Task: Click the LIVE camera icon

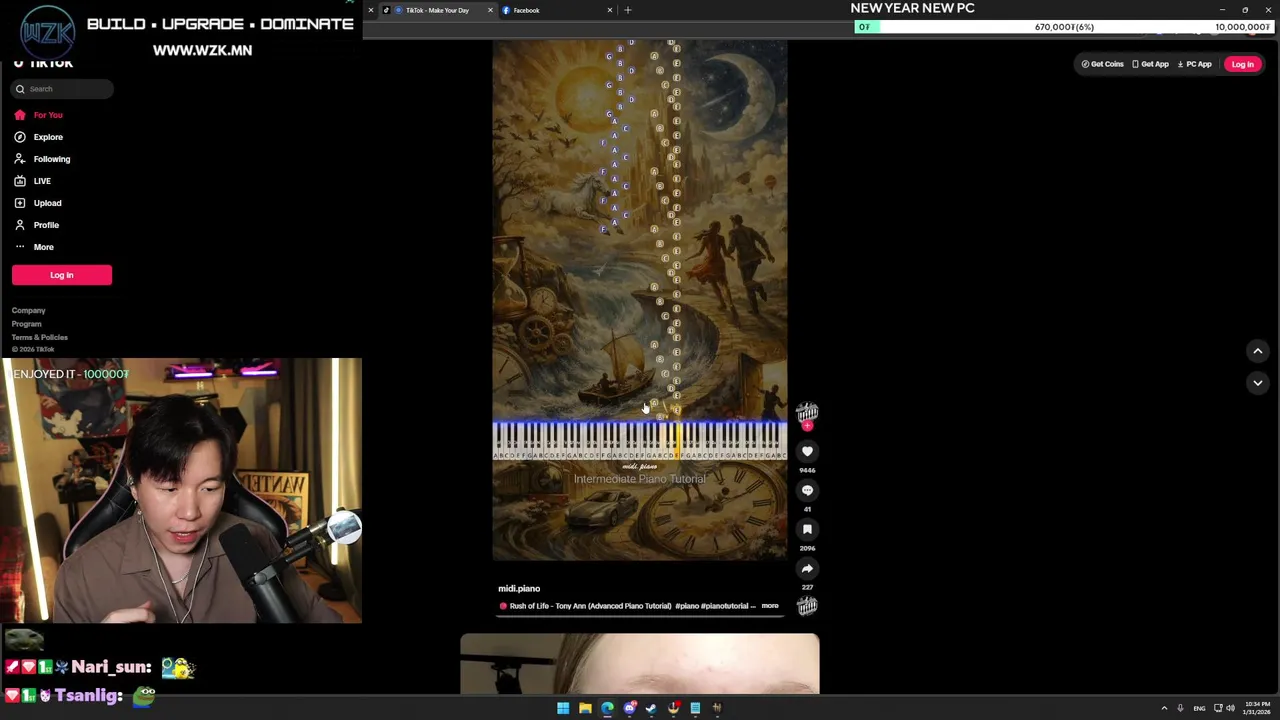Action: point(19,181)
